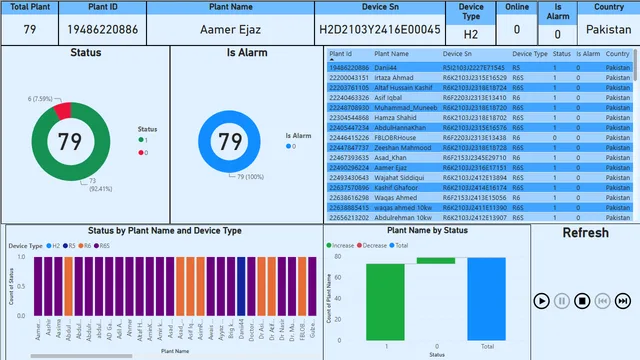Select the Muhammad_Muneeb row
Screen dimensions: 640x360
pos(480,108)
